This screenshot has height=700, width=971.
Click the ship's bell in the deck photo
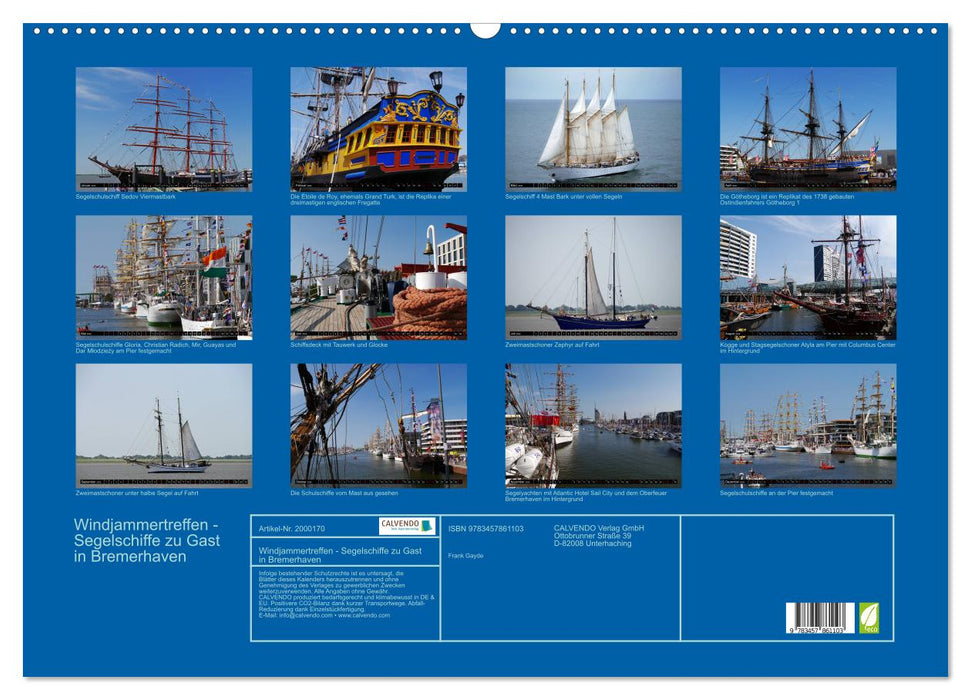tap(428, 250)
